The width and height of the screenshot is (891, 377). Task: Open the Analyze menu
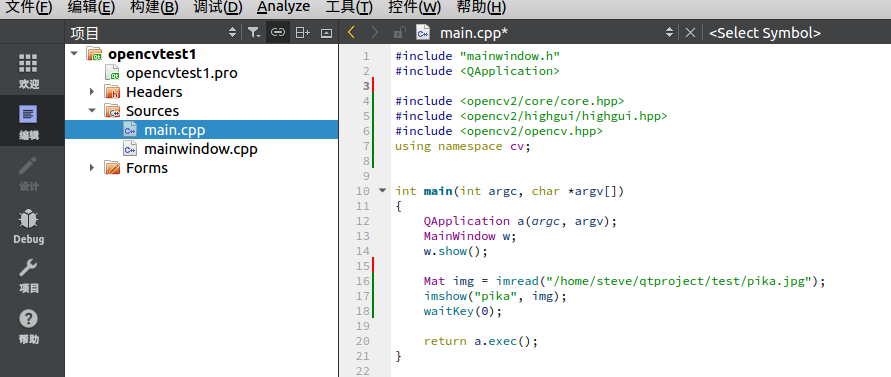283,7
